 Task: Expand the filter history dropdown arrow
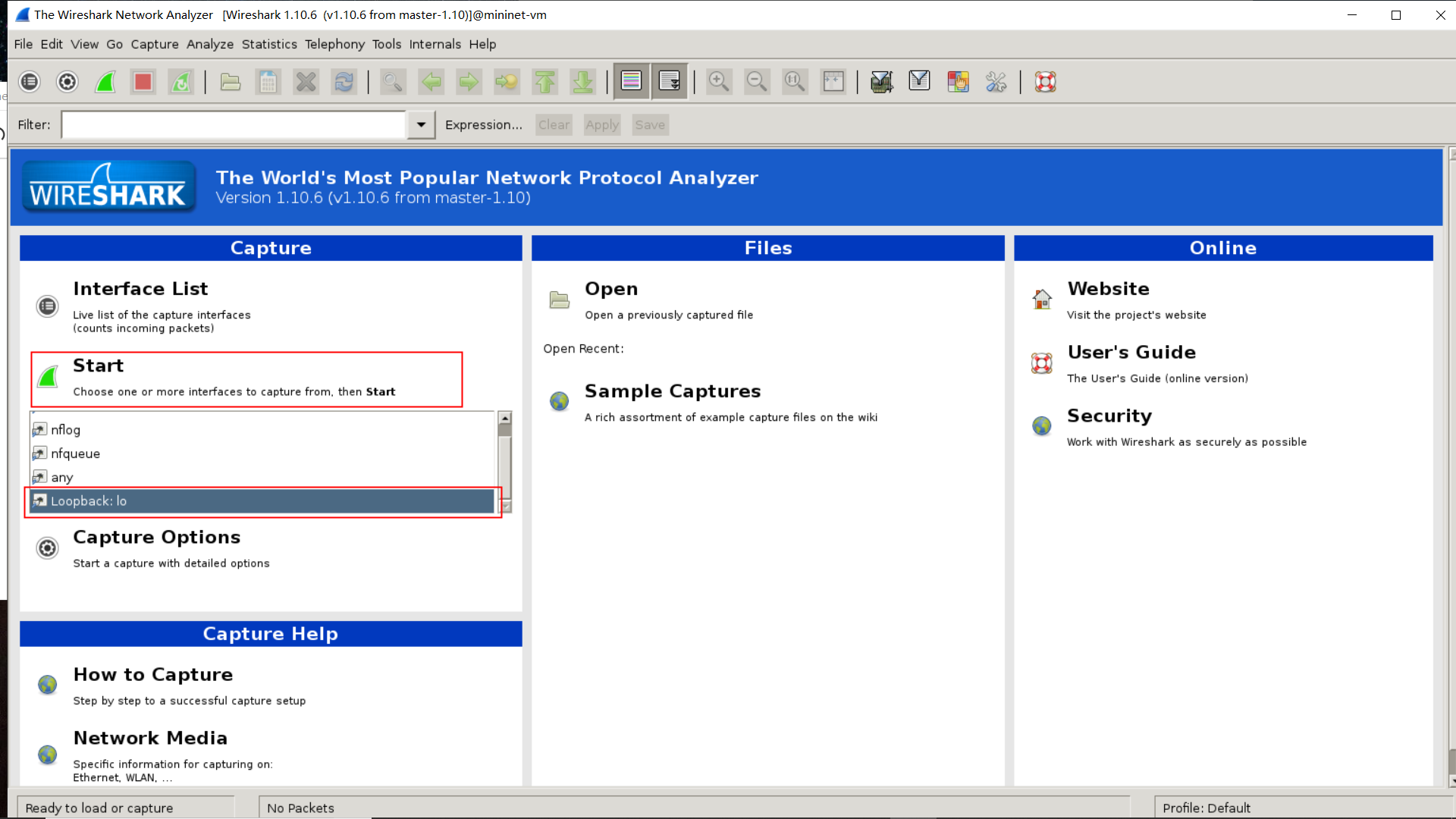(x=421, y=125)
